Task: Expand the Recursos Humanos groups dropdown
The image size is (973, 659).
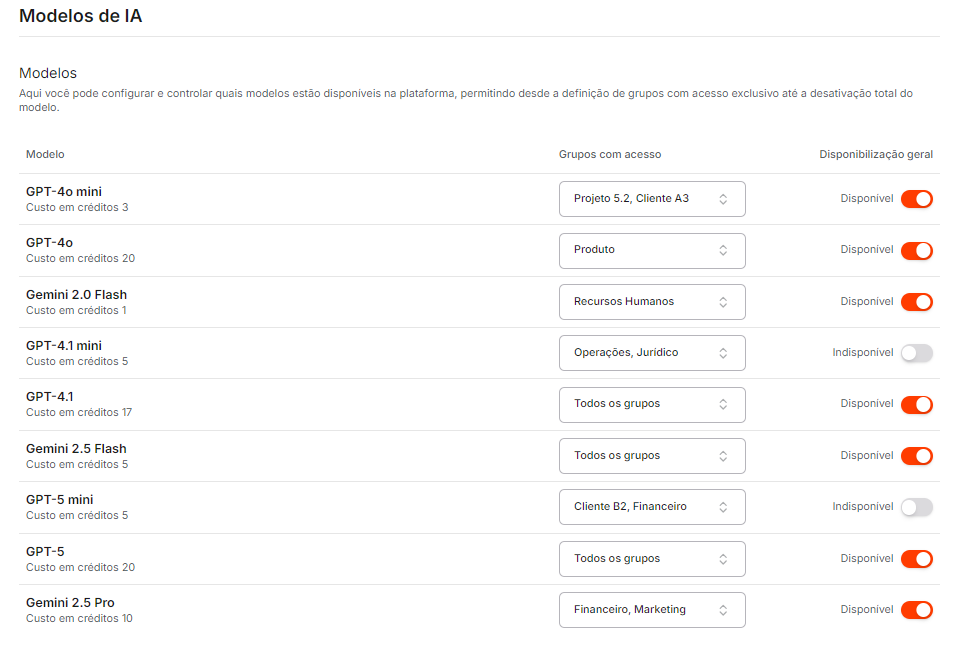Action: [x=652, y=302]
